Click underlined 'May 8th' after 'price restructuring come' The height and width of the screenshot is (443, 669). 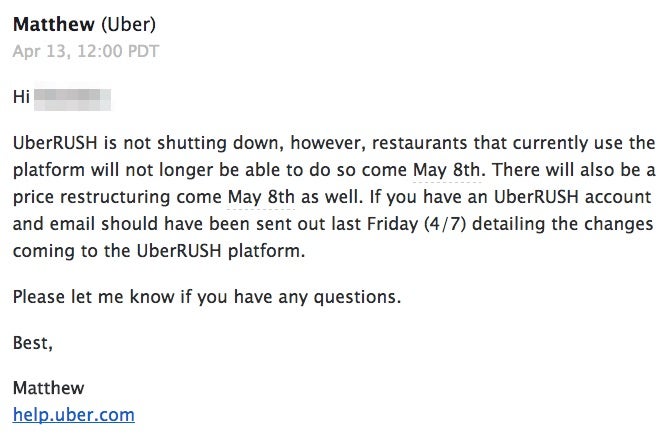[261, 197]
